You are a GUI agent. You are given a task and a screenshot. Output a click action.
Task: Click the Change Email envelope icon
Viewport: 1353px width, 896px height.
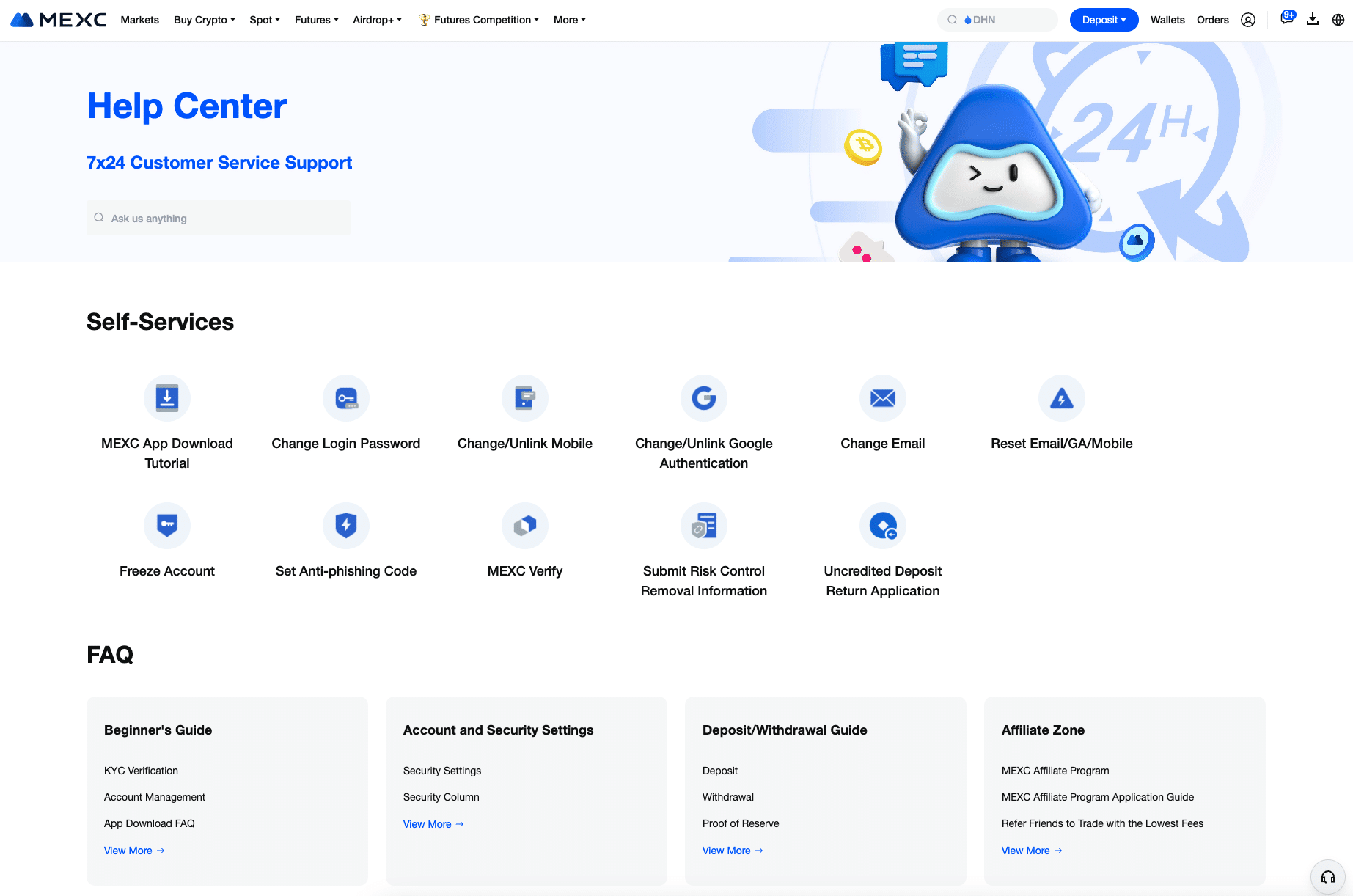coord(883,398)
